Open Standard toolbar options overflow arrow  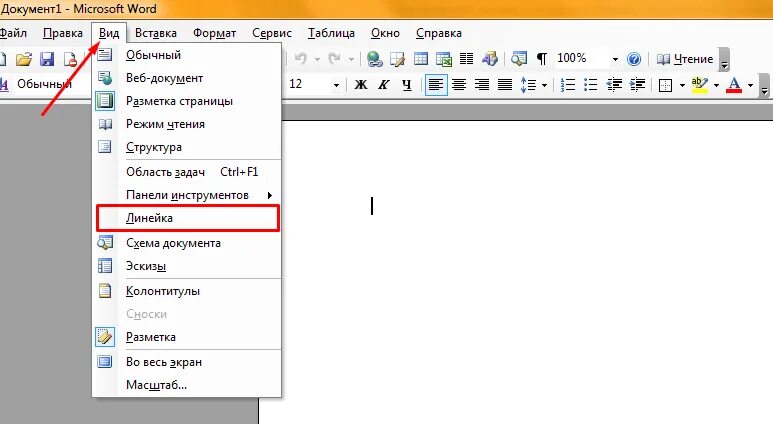pos(724,60)
